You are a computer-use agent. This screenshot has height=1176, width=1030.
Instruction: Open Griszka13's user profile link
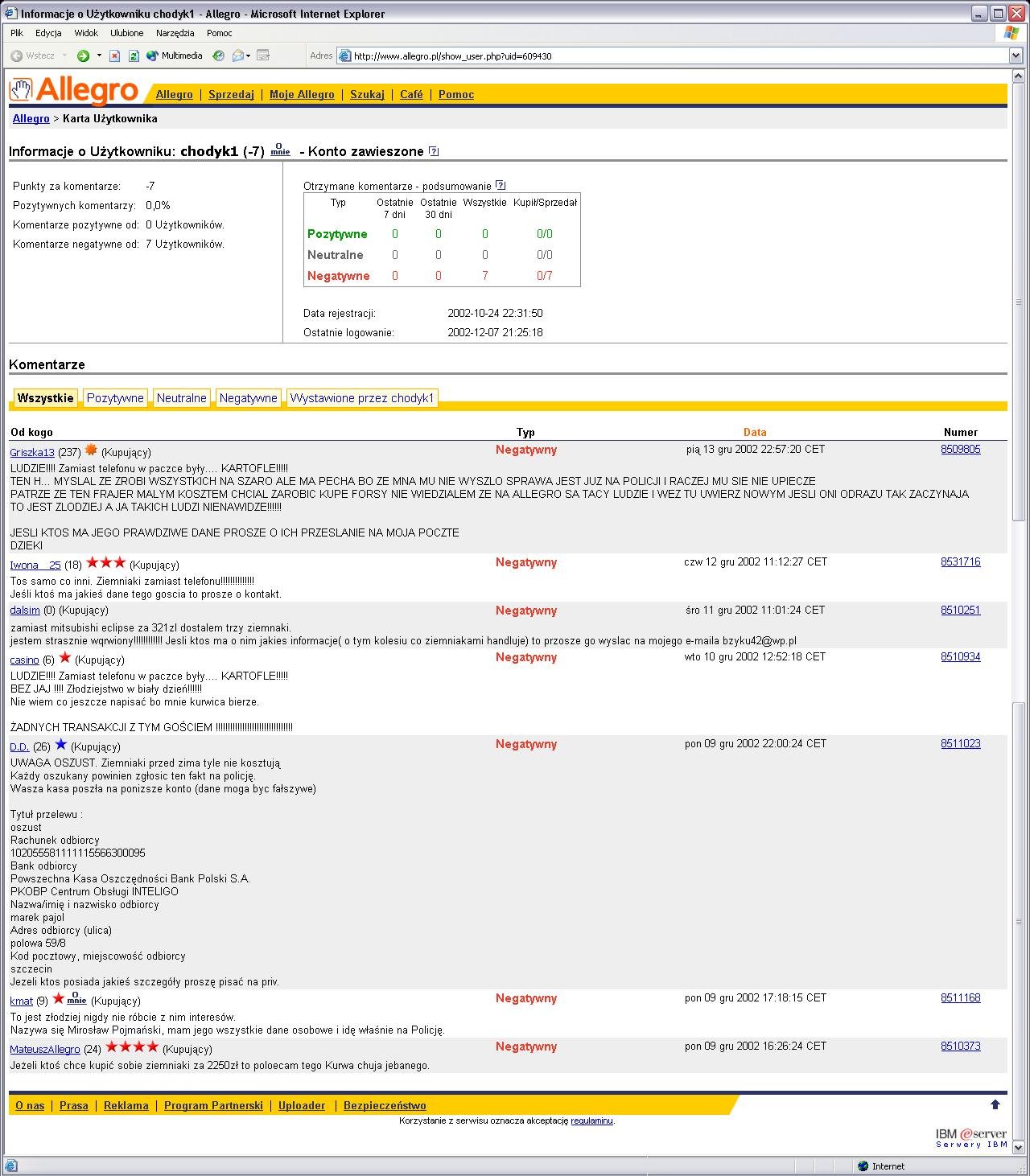(32, 453)
